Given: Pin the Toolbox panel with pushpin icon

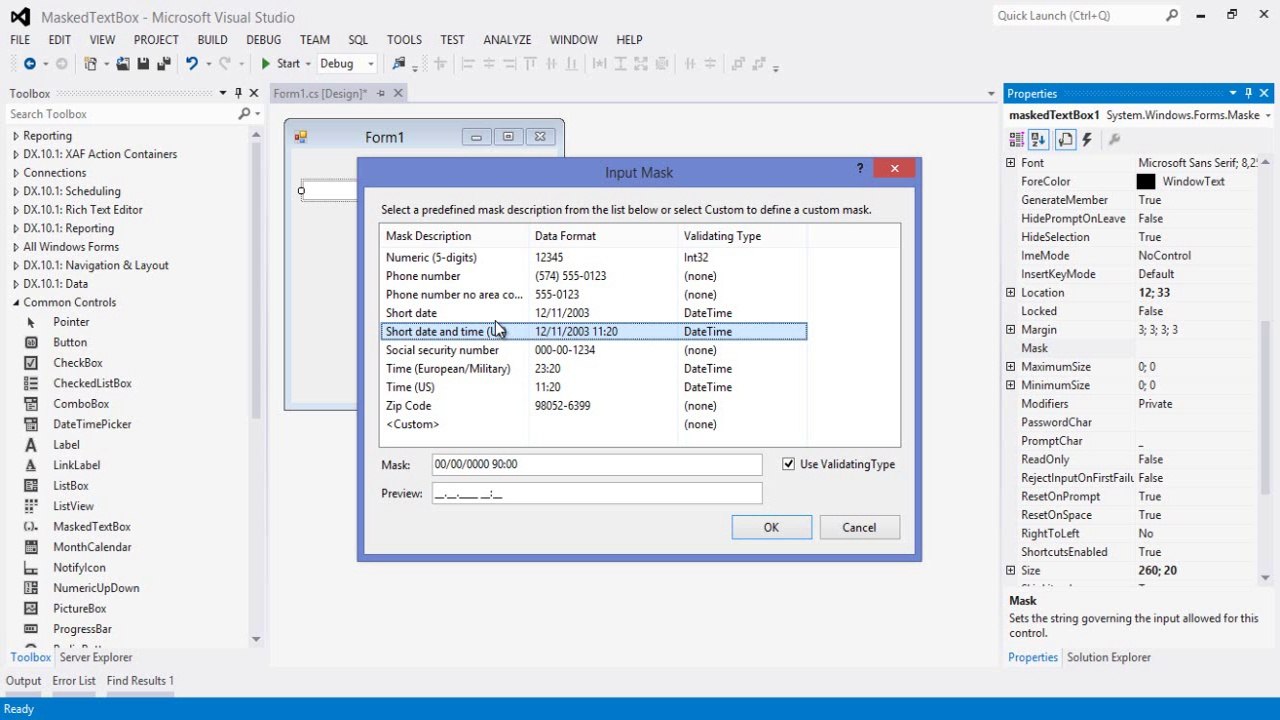Looking at the screenshot, I should tap(239, 93).
